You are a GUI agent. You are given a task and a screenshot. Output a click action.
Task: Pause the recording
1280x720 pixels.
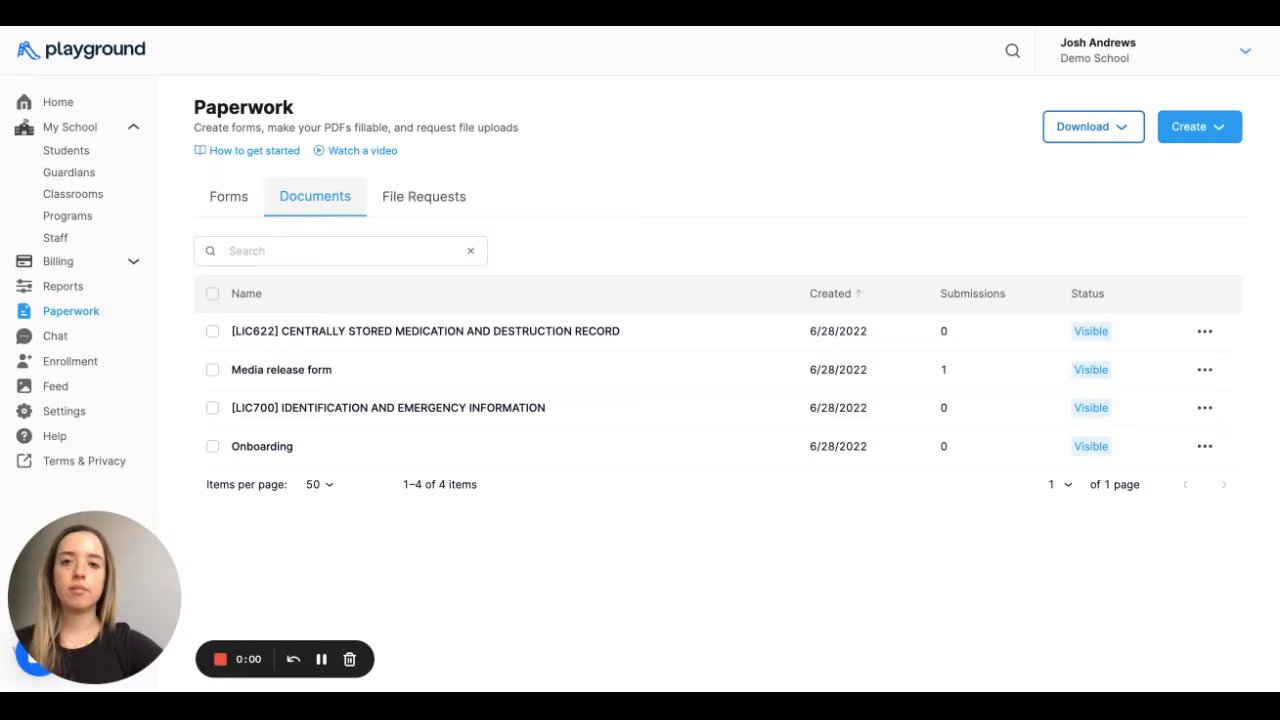321,659
